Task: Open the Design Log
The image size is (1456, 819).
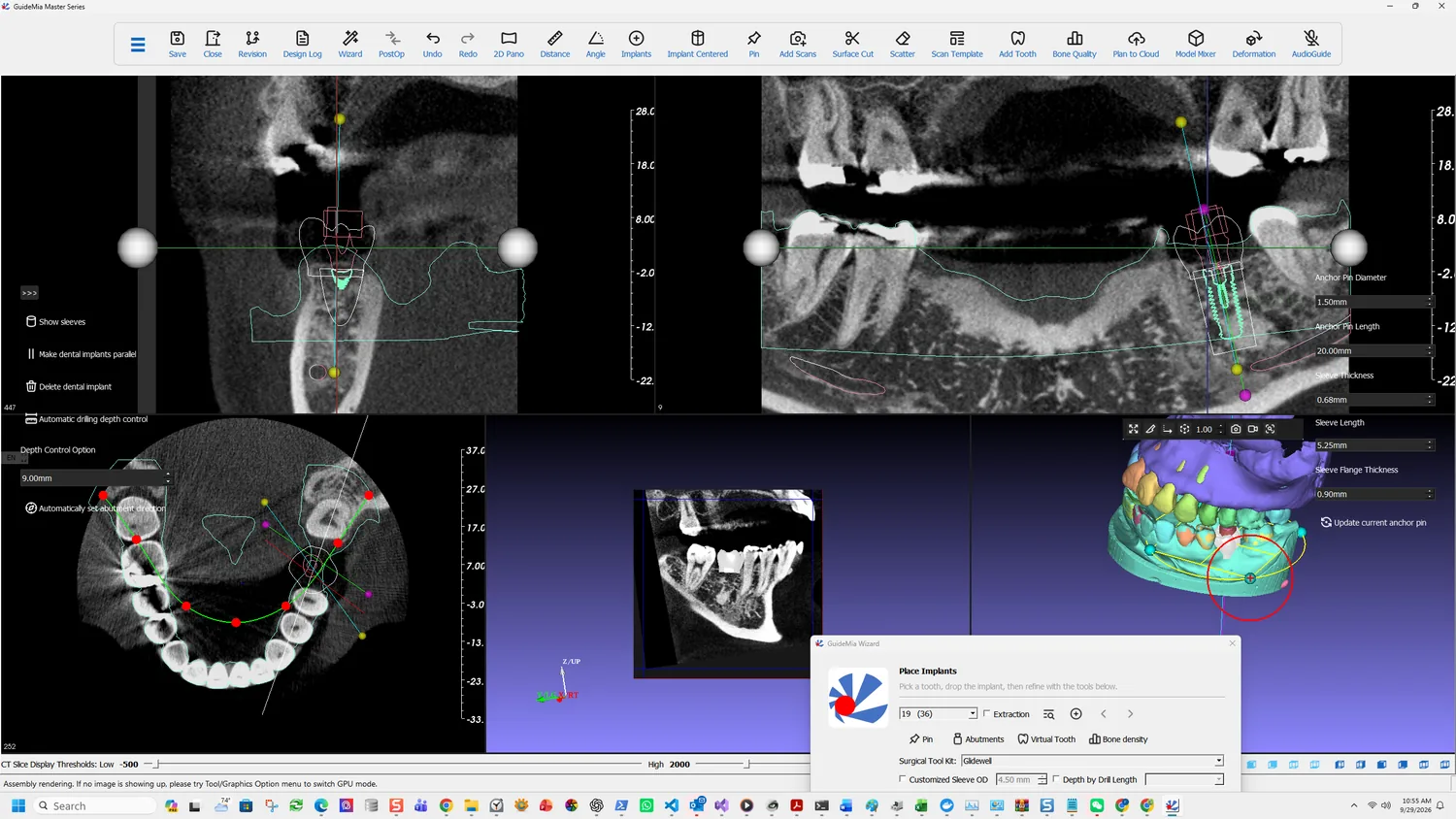Action: tap(302, 44)
